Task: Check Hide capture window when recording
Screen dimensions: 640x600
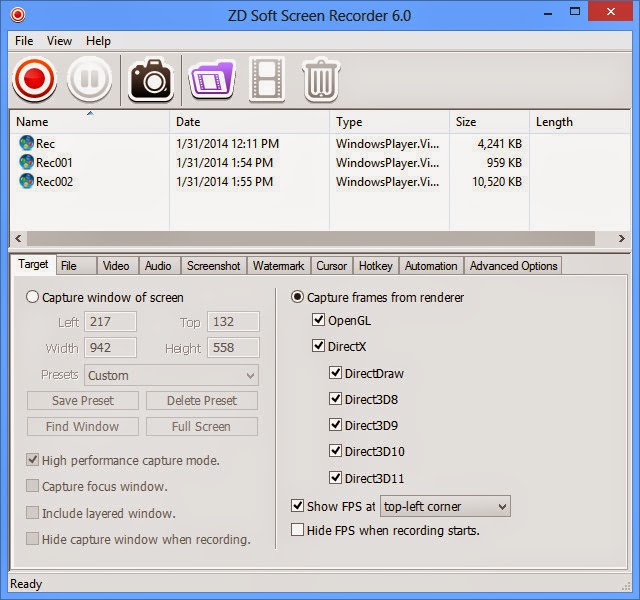Action: tap(32, 539)
